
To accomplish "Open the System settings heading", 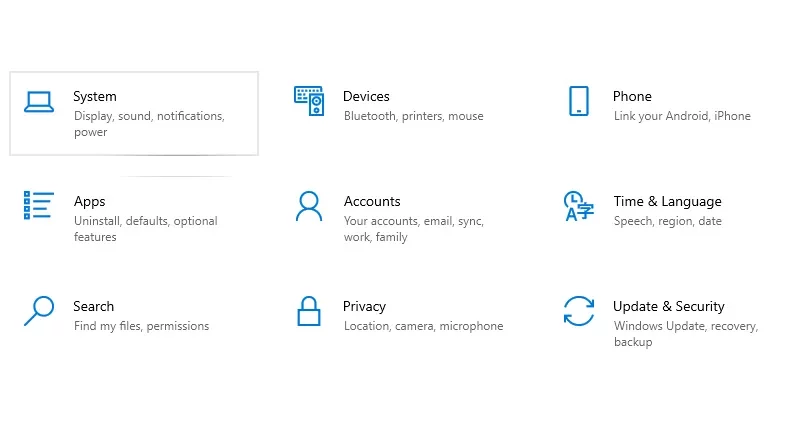I will 95,96.
